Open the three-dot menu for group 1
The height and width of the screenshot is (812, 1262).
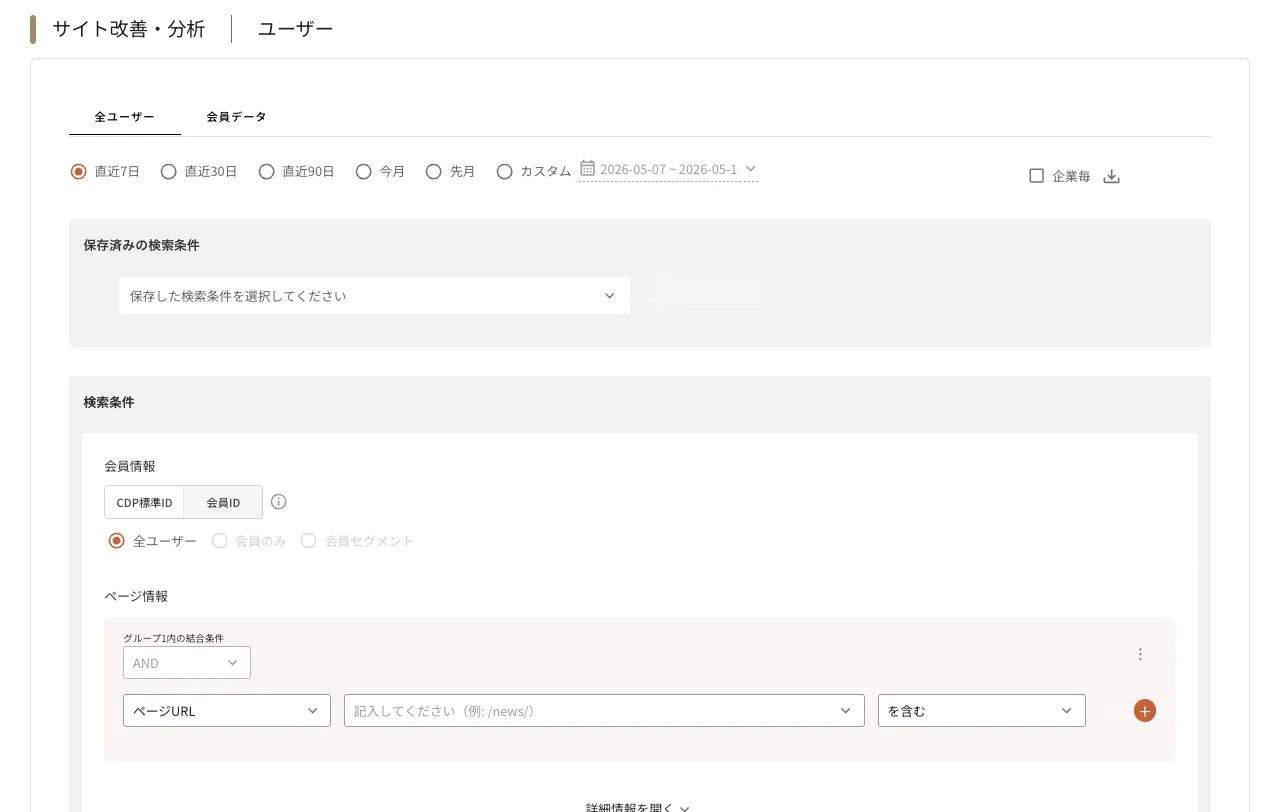pos(1140,654)
